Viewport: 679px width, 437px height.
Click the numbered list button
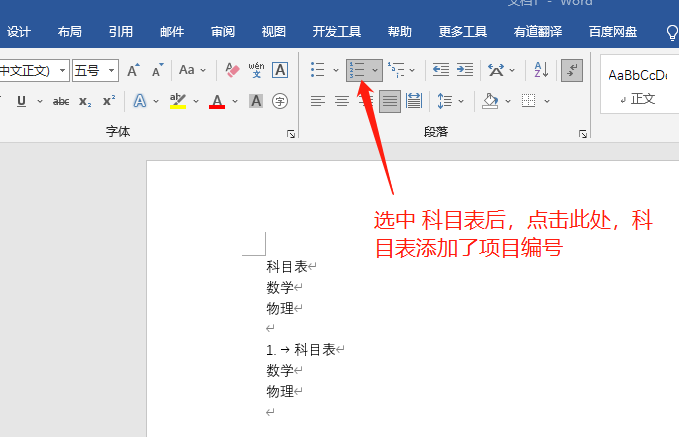(357, 70)
